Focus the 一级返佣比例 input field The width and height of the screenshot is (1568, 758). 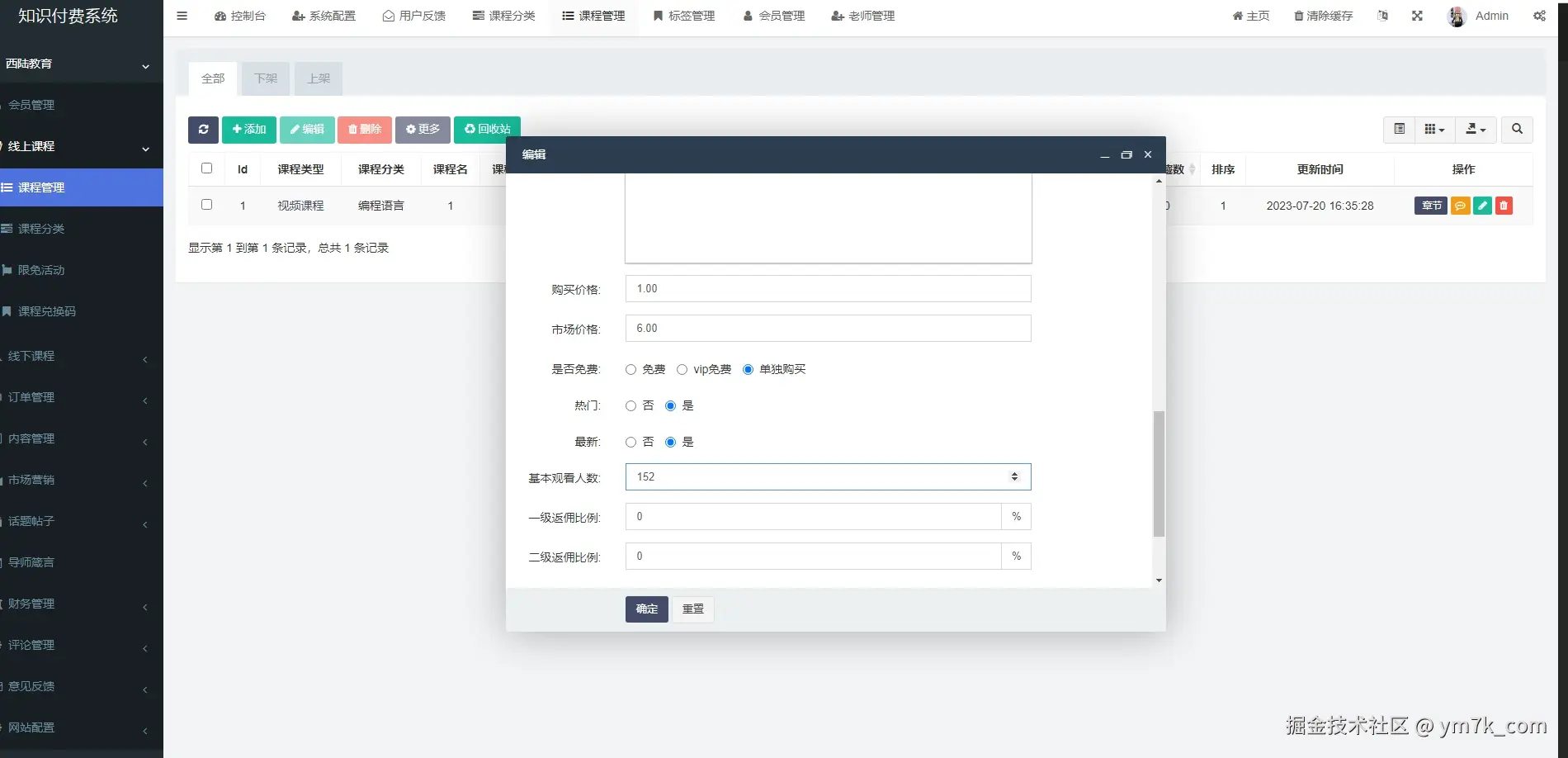click(x=814, y=517)
